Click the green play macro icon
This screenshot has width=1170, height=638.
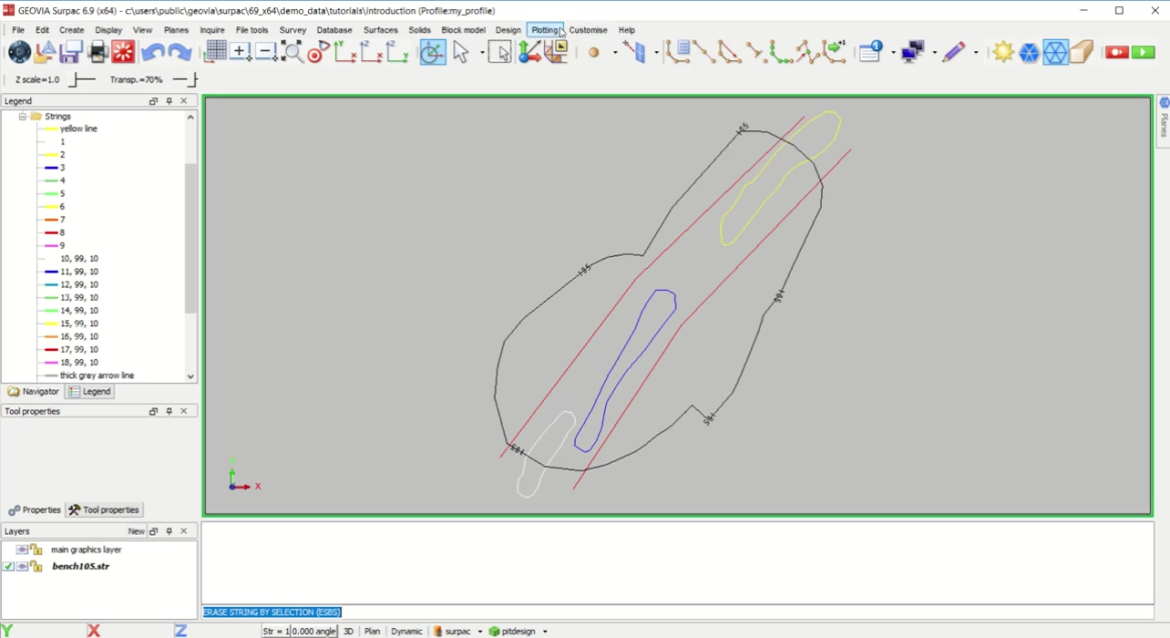[x=1143, y=52]
